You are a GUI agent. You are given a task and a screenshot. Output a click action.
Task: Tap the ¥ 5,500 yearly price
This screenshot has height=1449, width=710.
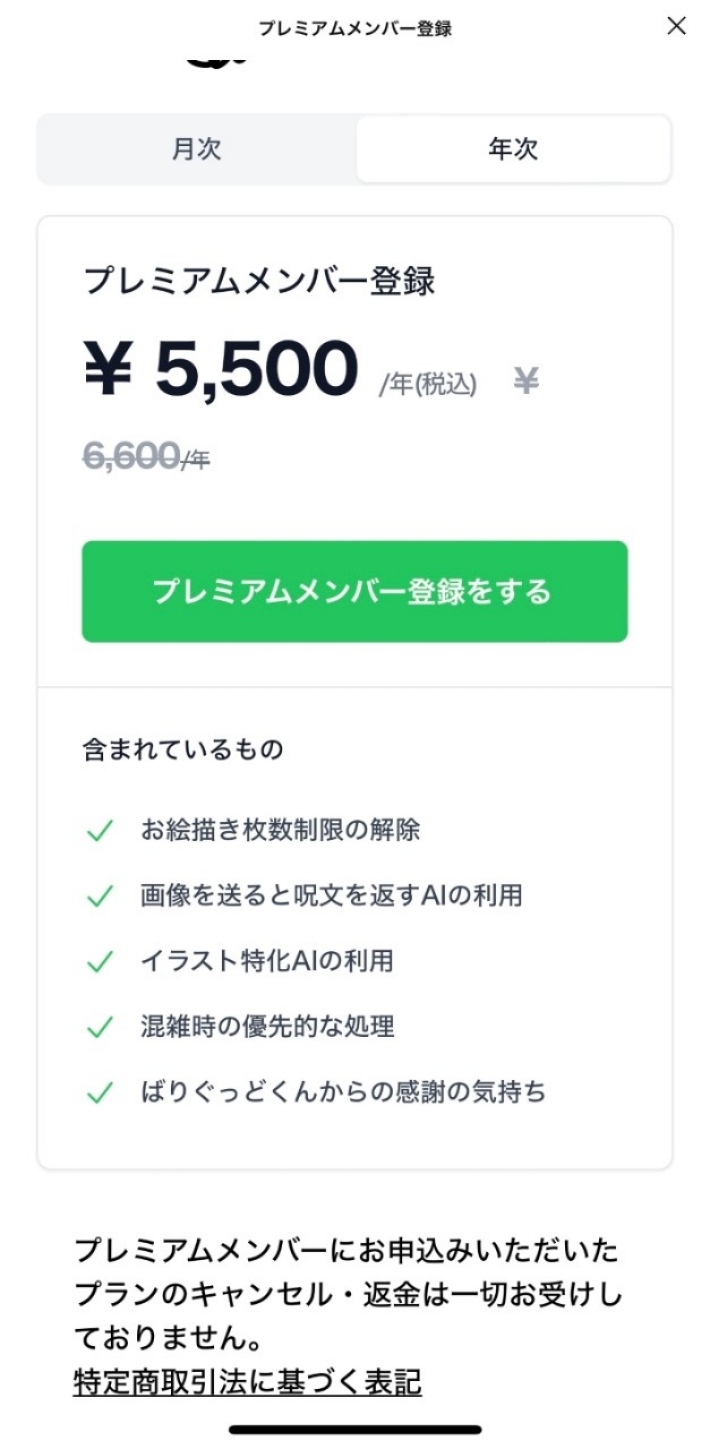[x=220, y=370]
